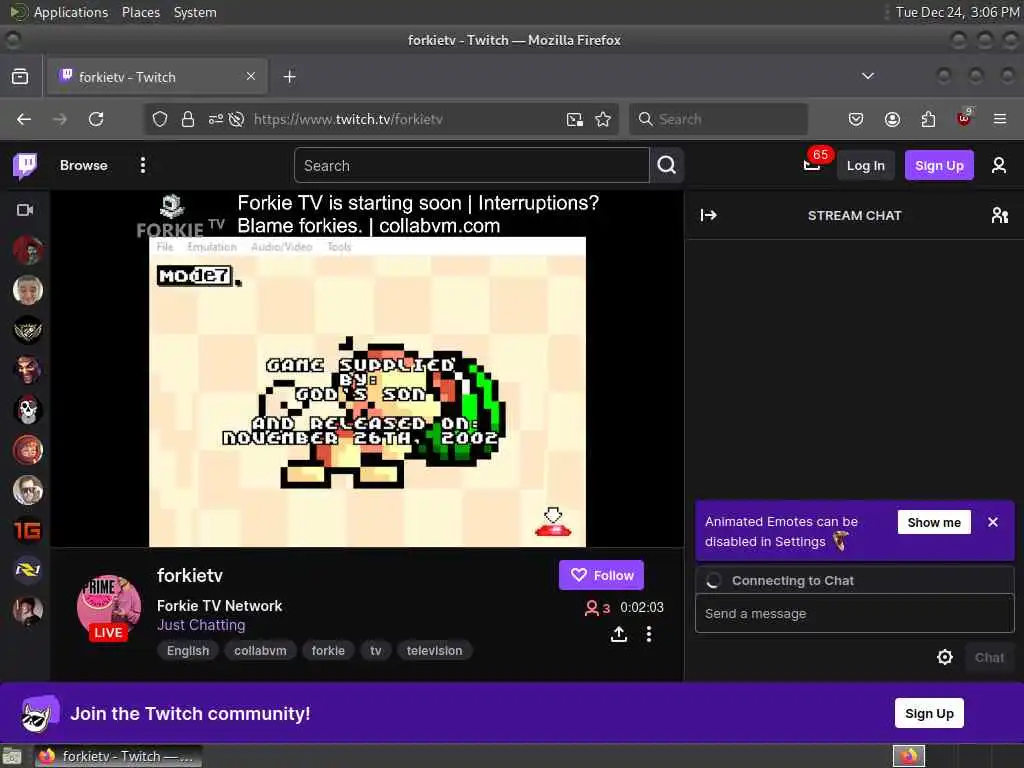Click the Twitch search input field
The height and width of the screenshot is (768, 1024).
(x=472, y=165)
